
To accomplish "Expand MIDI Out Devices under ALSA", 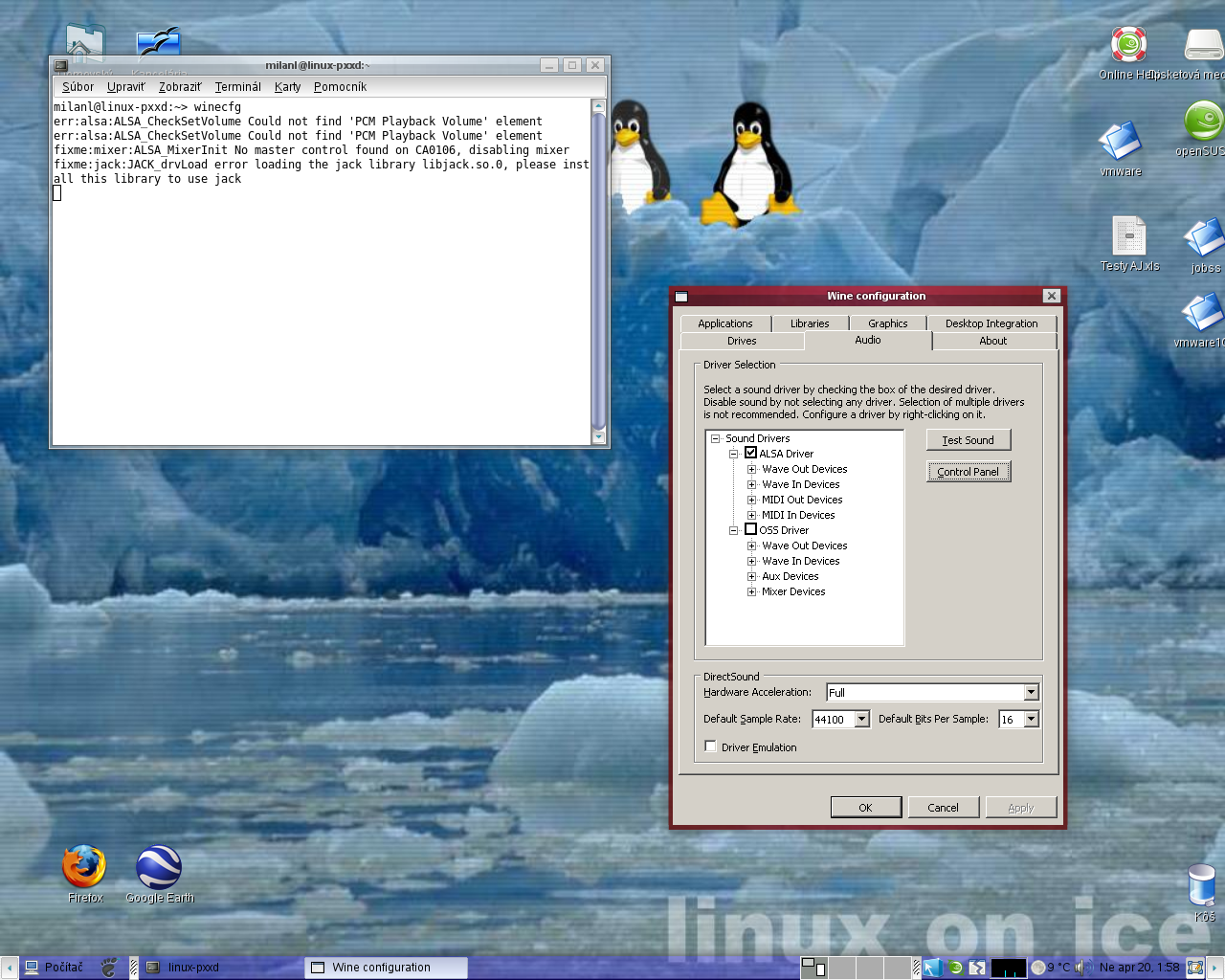I will [752, 500].
